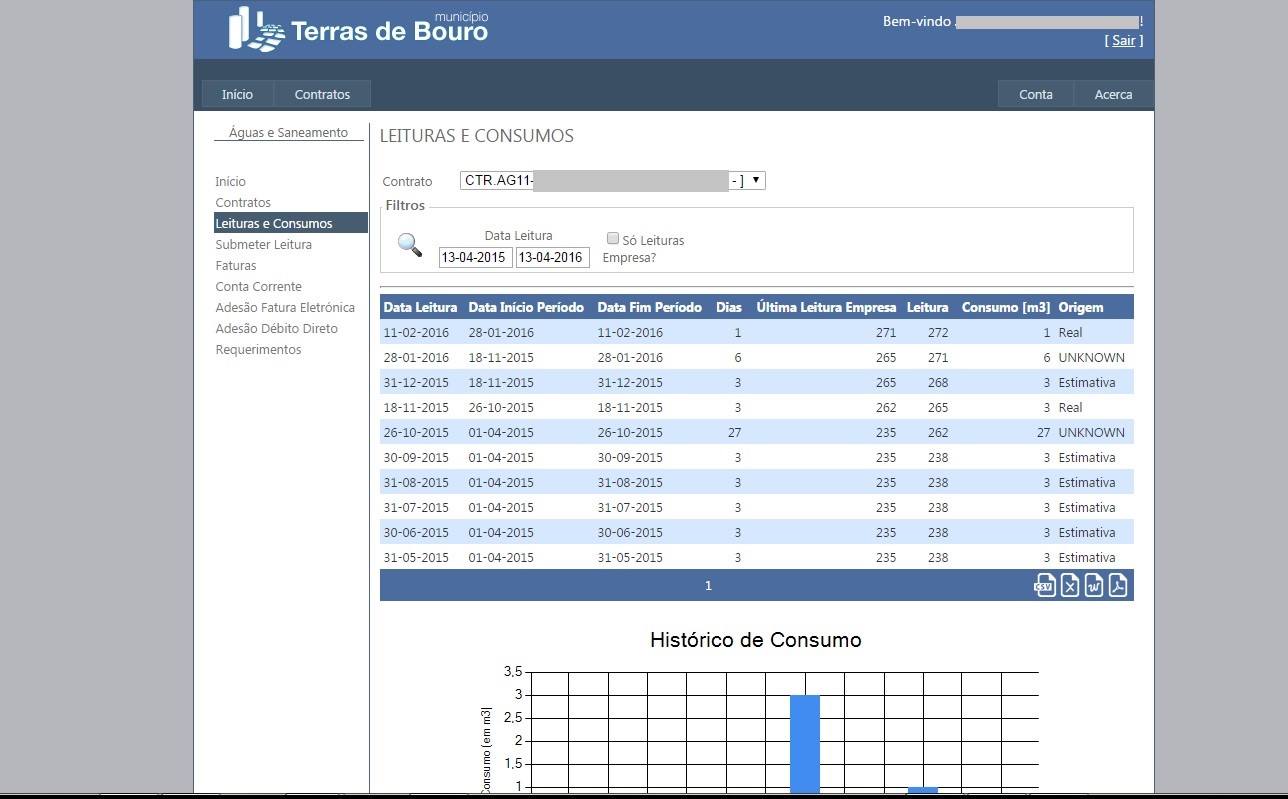Viewport: 1288px width, 799px height.
Task: Click the end Data Leitura date field
Action: point(552,258)
